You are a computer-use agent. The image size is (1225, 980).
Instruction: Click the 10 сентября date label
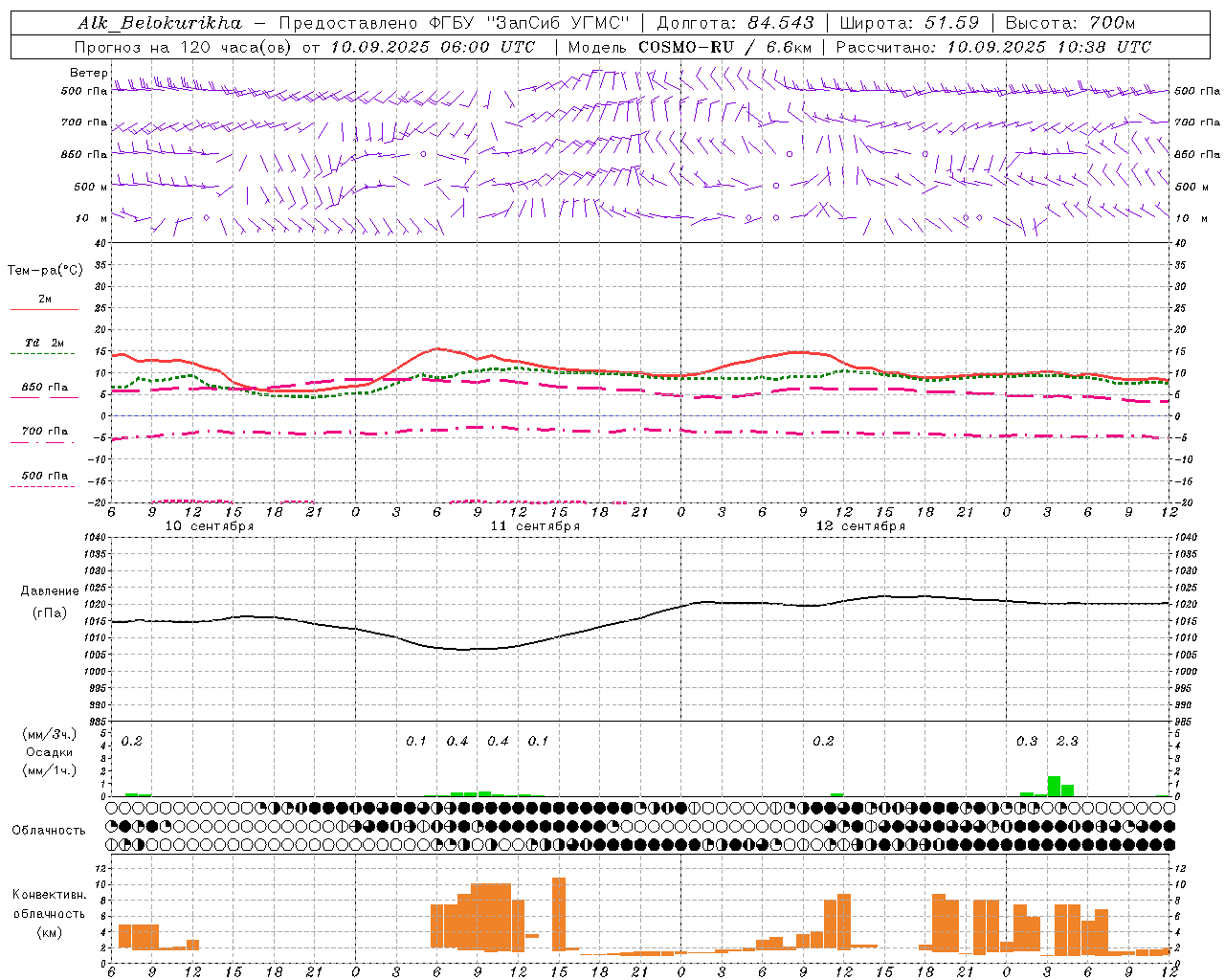pos(210,526)
